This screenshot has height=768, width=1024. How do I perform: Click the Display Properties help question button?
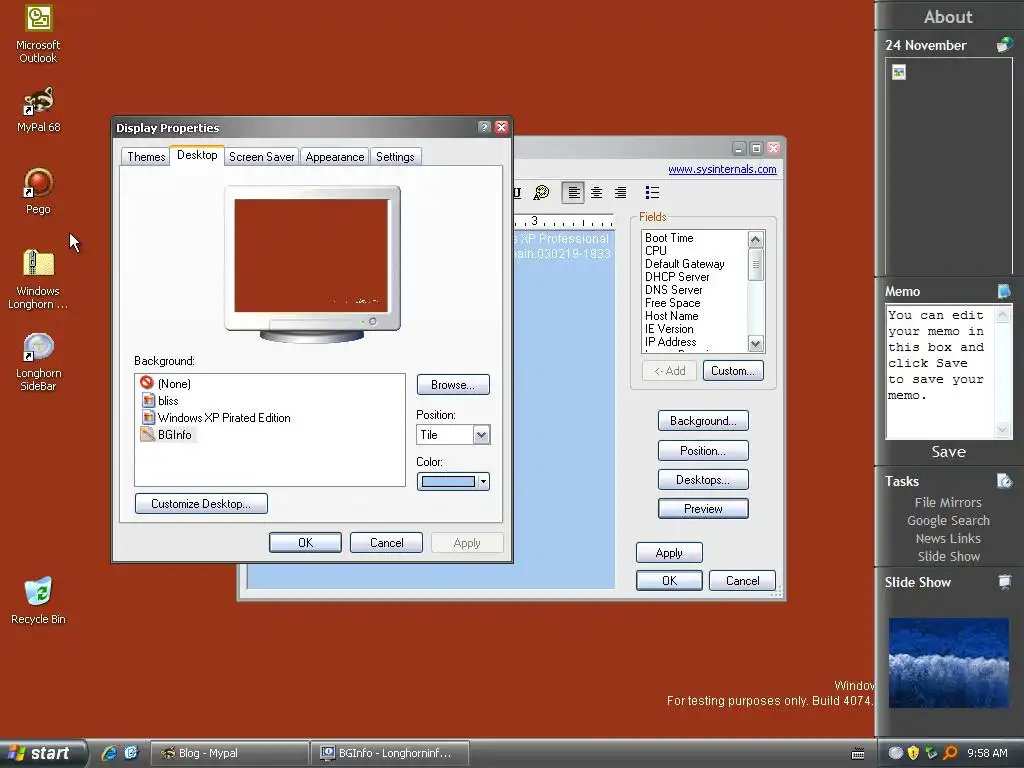[x=484, y=127]
